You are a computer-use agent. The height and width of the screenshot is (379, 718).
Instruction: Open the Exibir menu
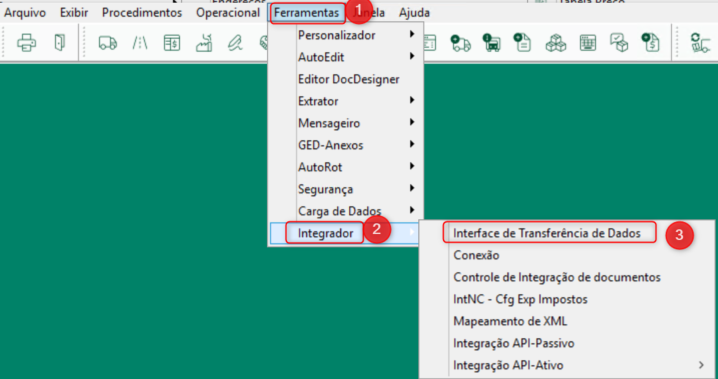(74, 13)
